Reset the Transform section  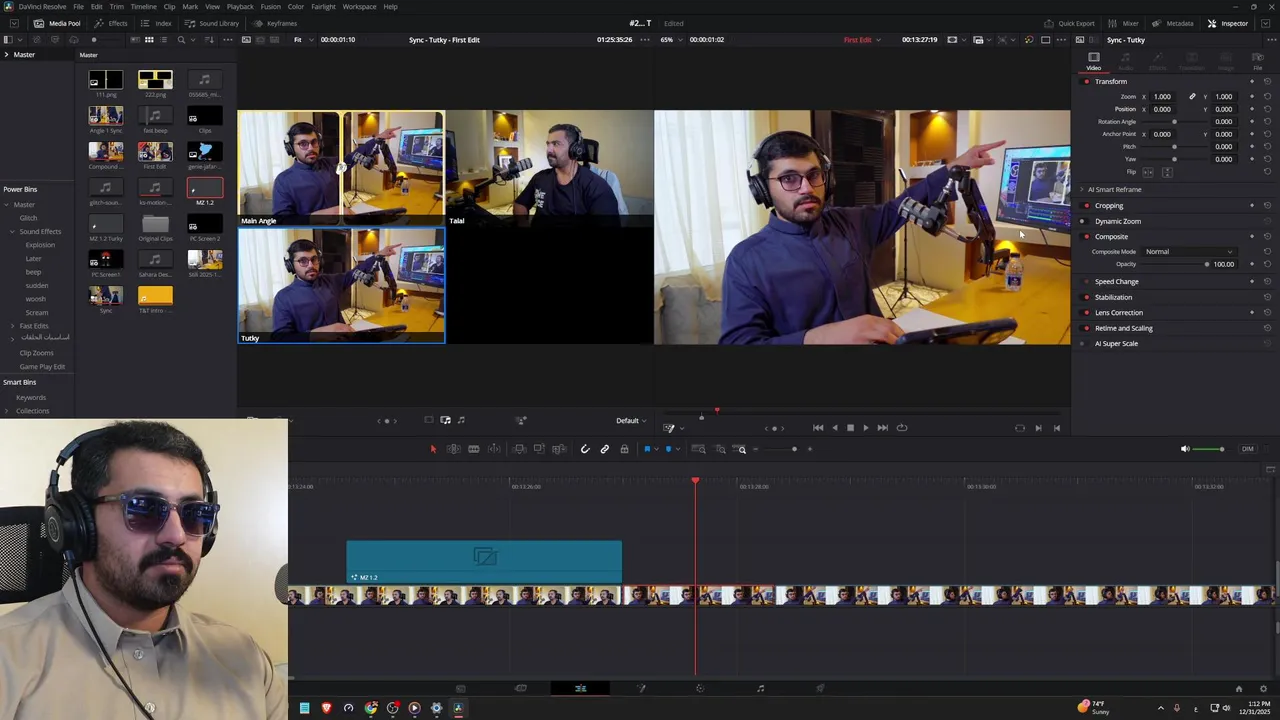point(1267,81)
